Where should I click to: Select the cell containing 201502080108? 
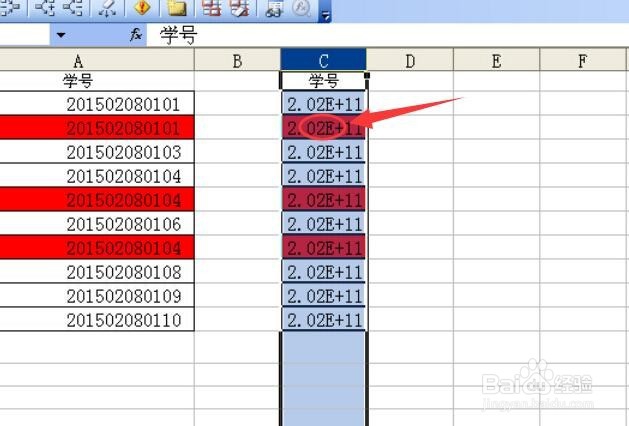click(x=97, y=272)
